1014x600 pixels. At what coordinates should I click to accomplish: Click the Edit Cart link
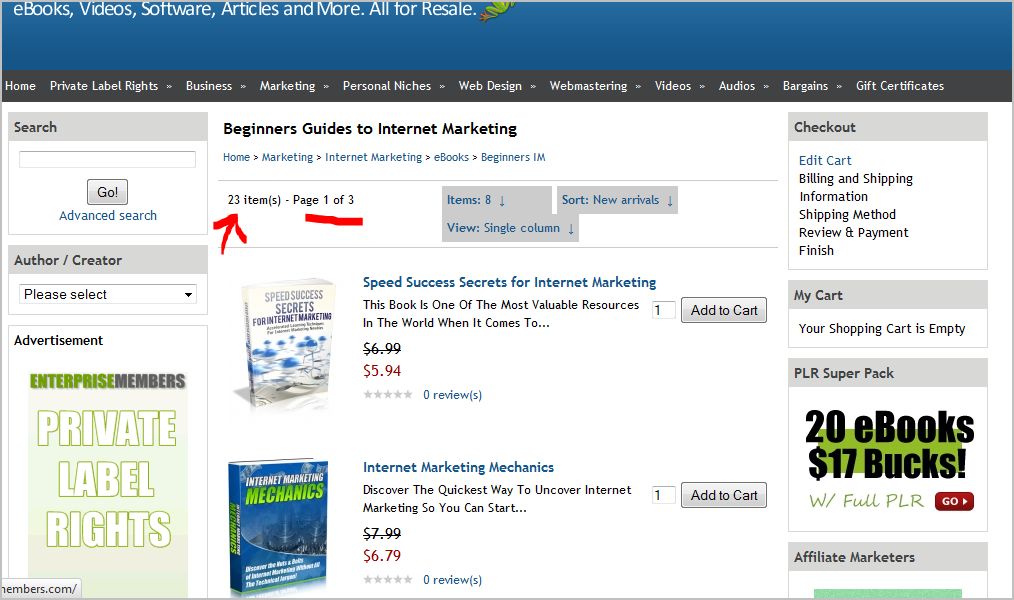point(825,160)
